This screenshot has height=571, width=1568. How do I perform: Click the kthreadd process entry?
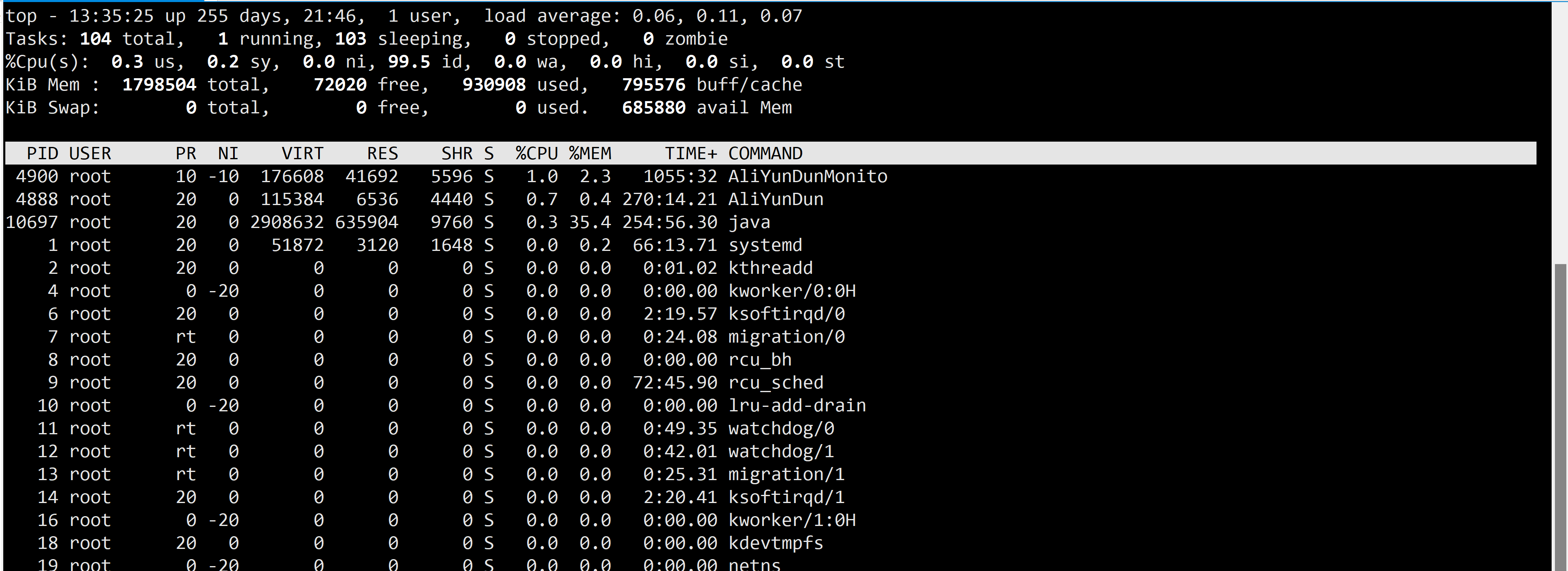click(x=770, y=268)
